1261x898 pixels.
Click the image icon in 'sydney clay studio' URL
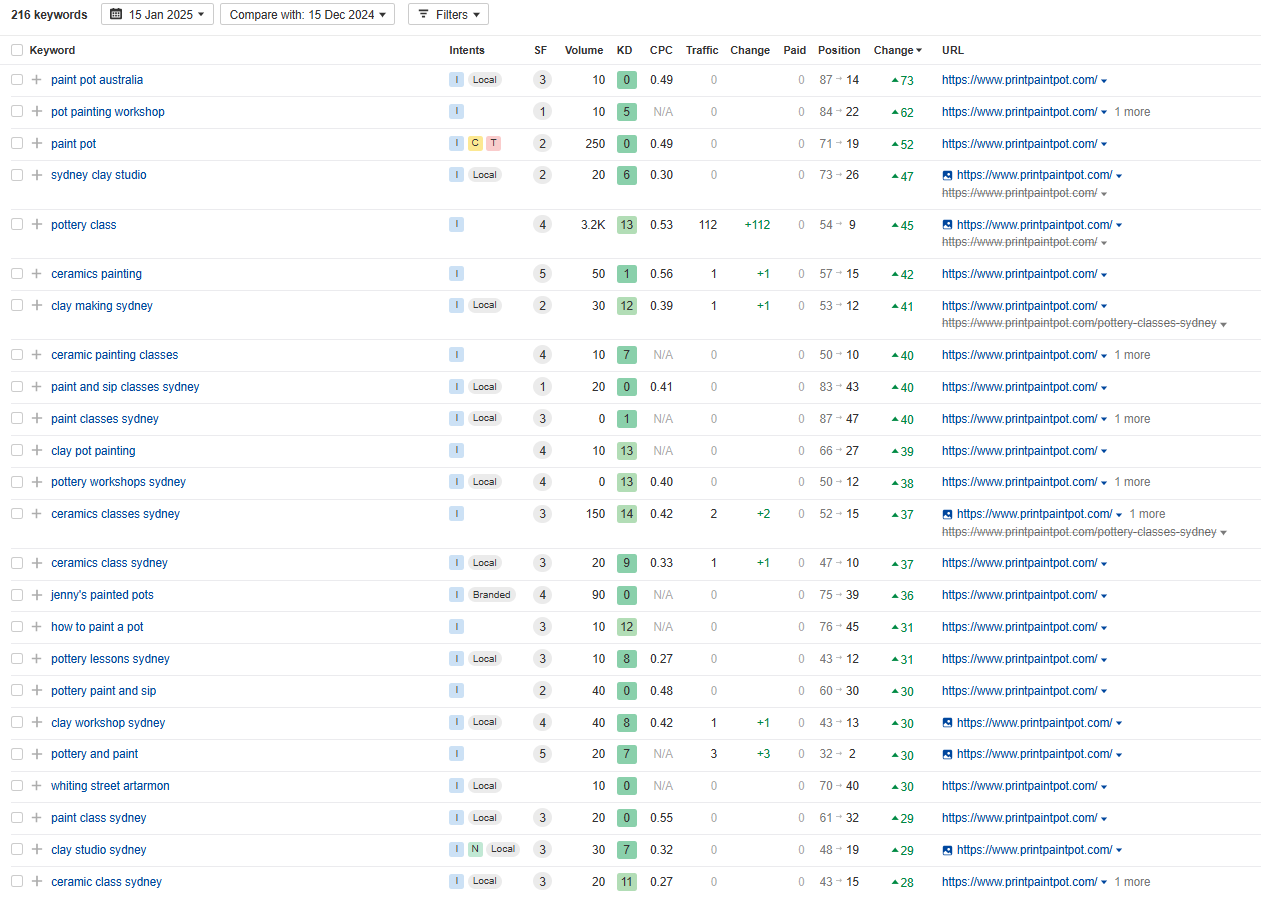(x=947, y=175)
